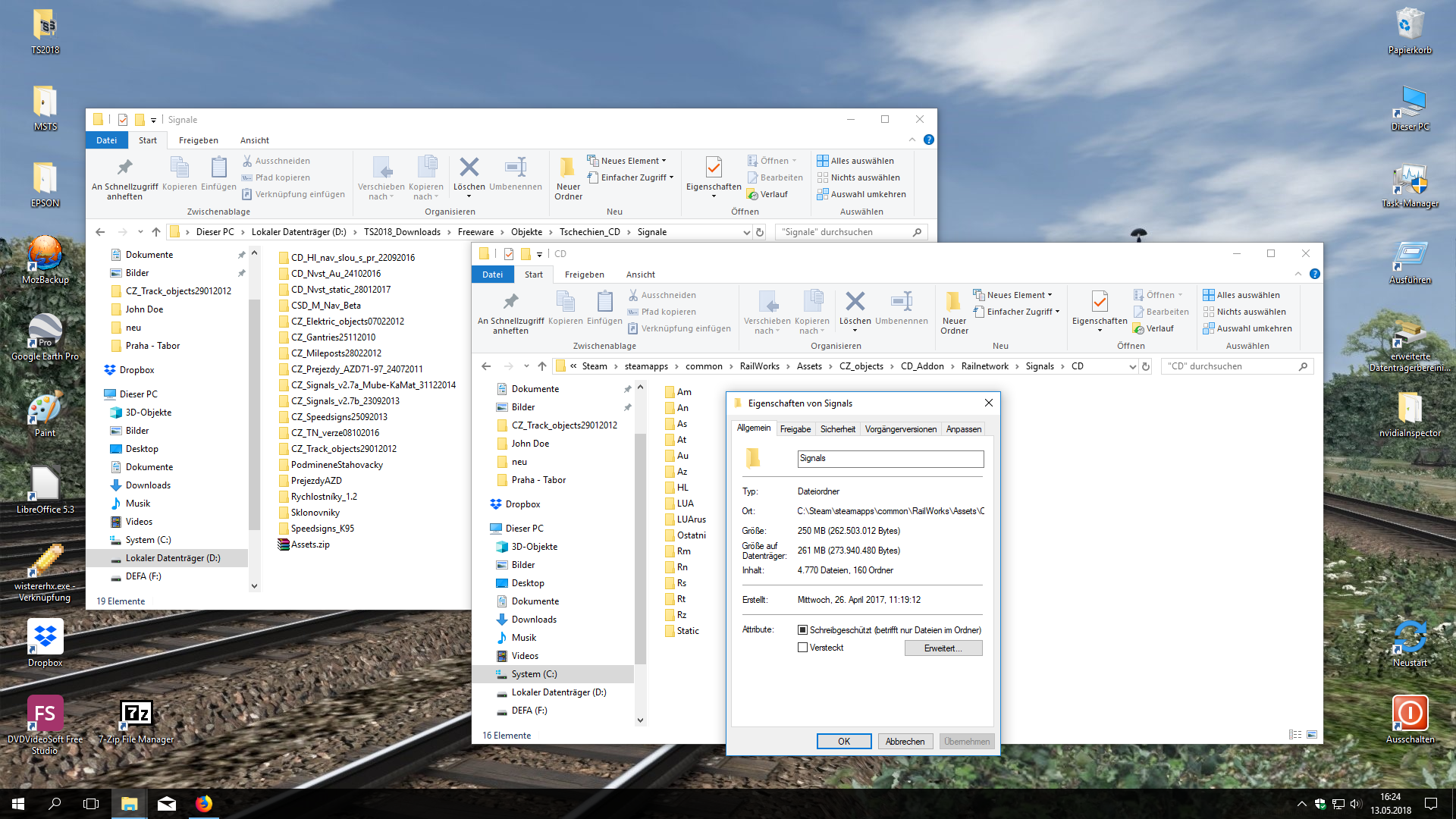Click the up-arrow navigation in CD window

coord(541,366)
